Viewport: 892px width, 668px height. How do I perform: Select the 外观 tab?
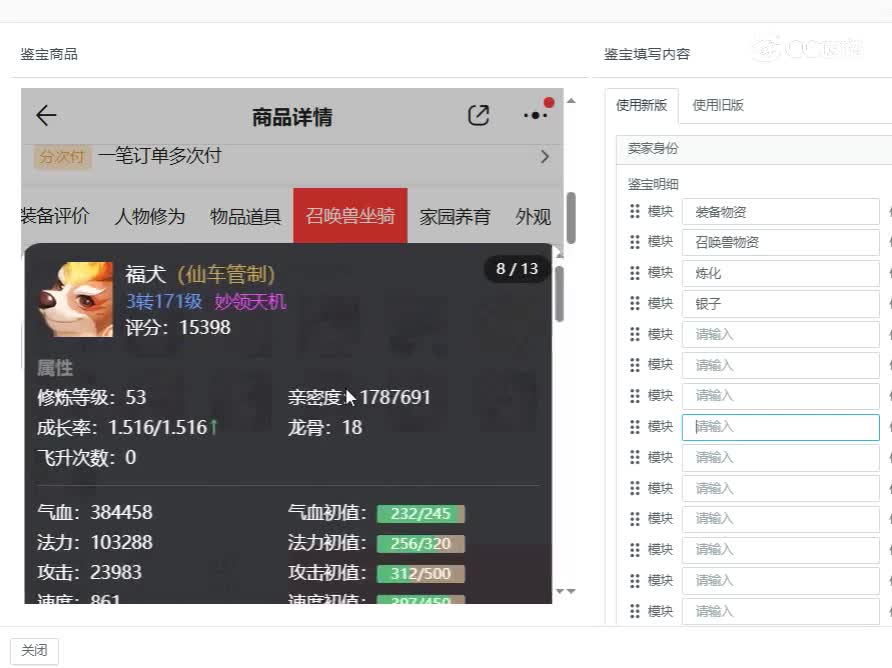tap(534, 216)
